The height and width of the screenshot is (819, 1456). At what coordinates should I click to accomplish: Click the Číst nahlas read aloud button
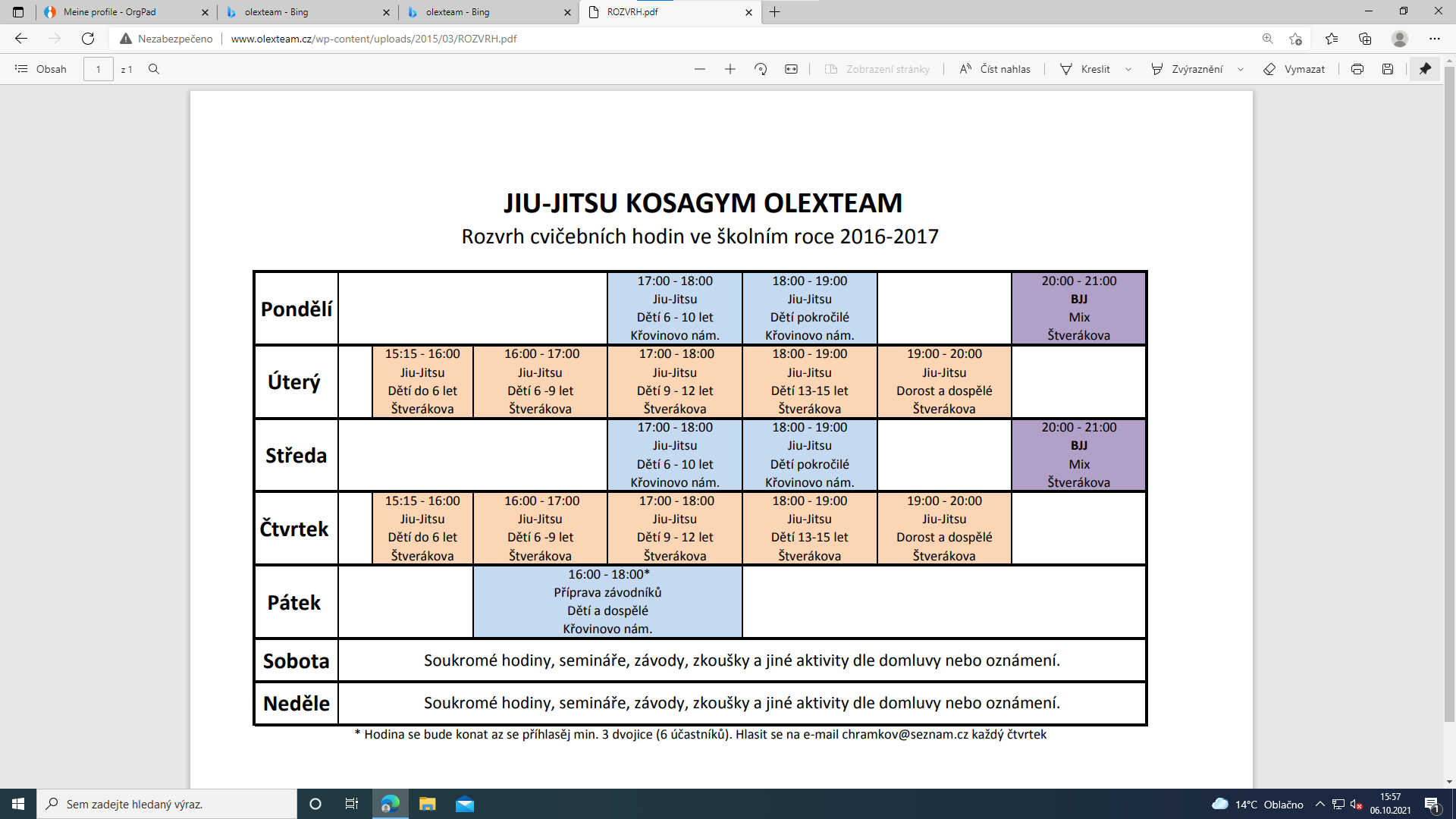click(x=994, y=69)
